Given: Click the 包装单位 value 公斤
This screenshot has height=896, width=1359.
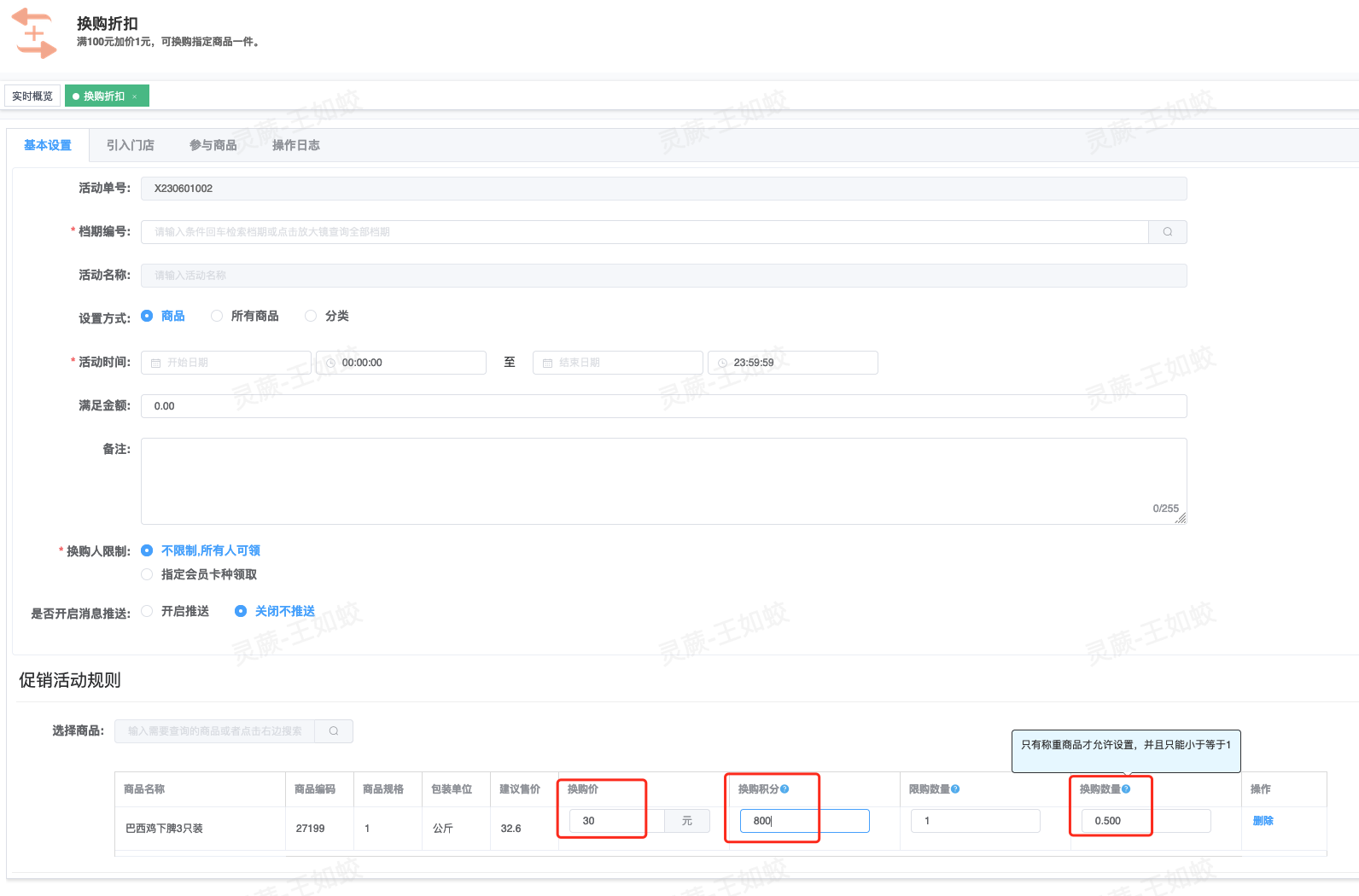Looking at the screenshot, I should 442,829.
